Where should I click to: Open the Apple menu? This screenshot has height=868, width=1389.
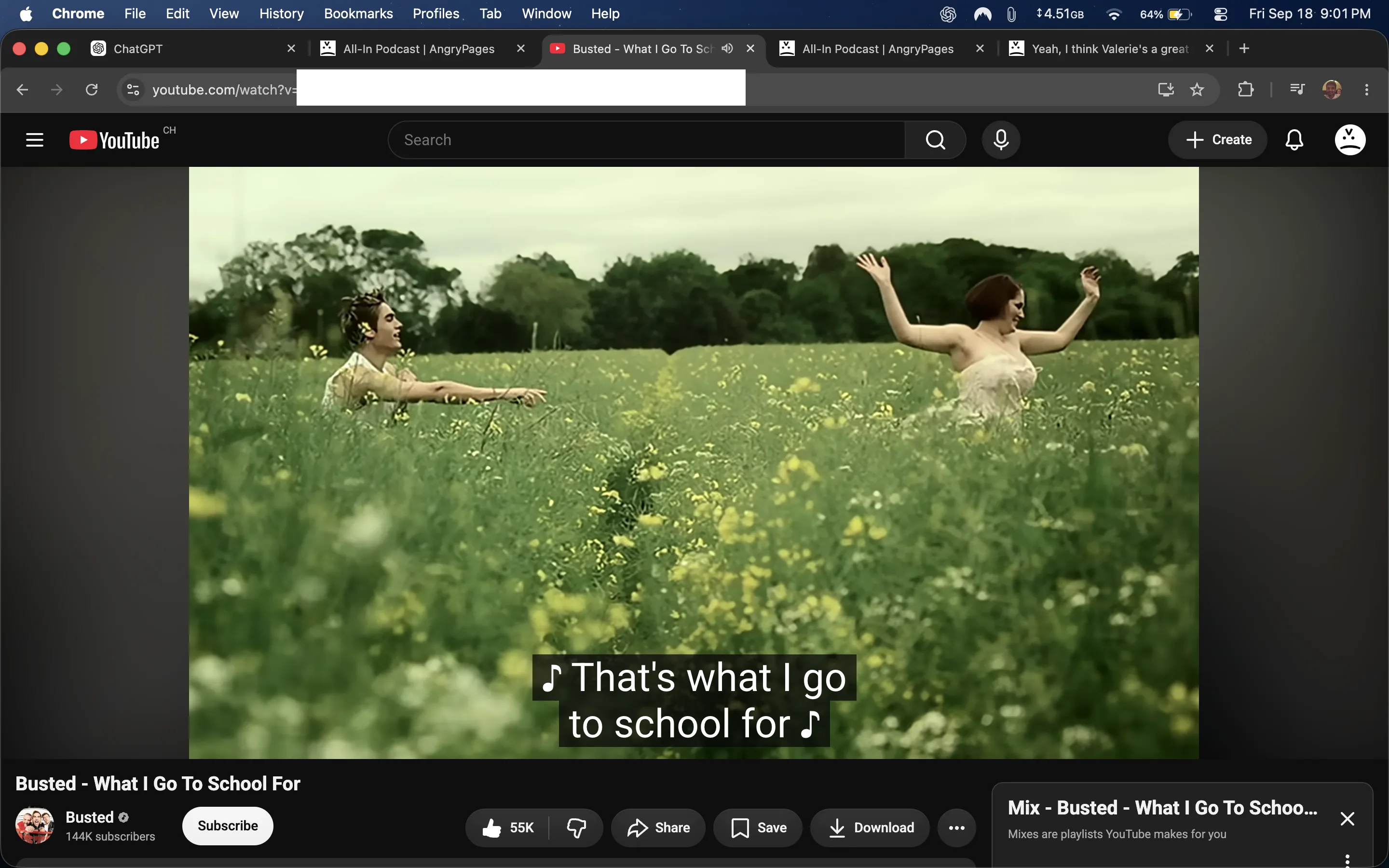(x=26, y=14)
